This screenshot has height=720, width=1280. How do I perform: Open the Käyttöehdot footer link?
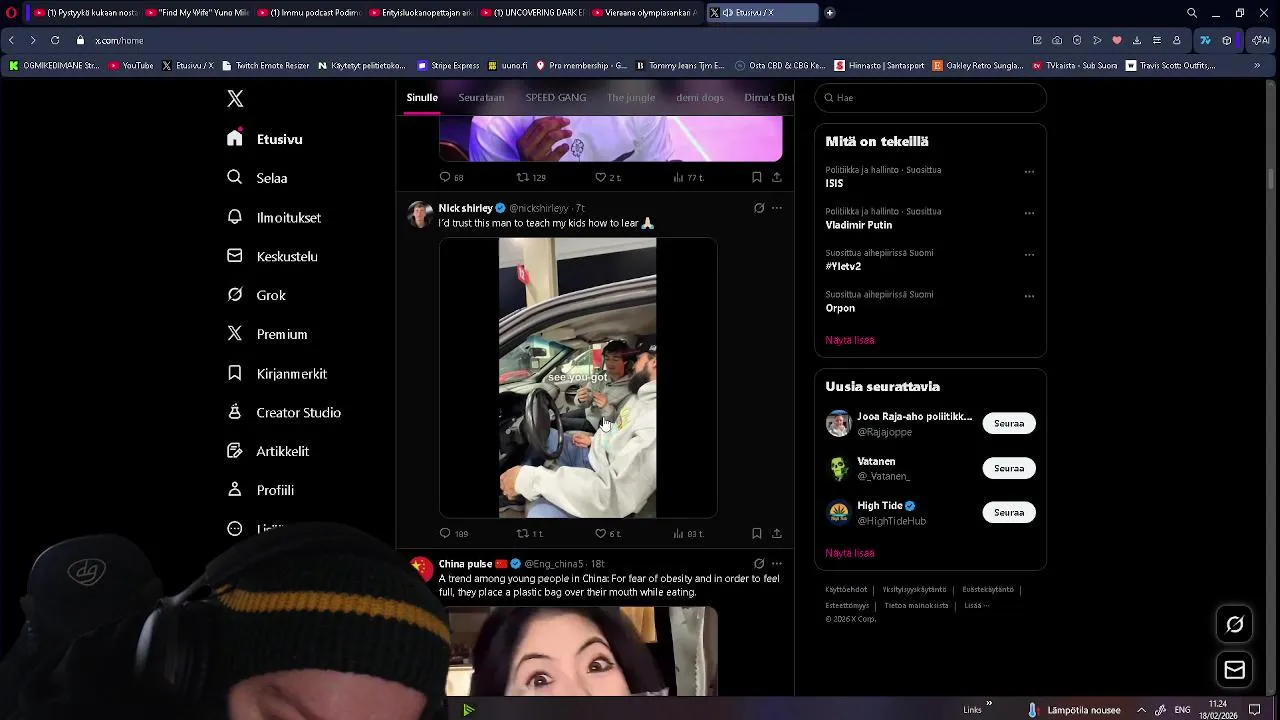click(846, 590)
